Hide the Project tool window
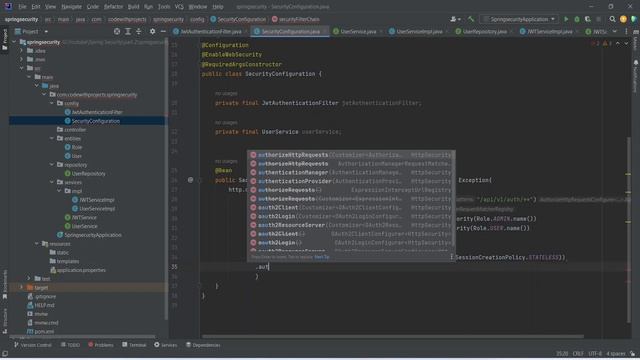Screen dimensions: 640x360 [x=163, y=31]
